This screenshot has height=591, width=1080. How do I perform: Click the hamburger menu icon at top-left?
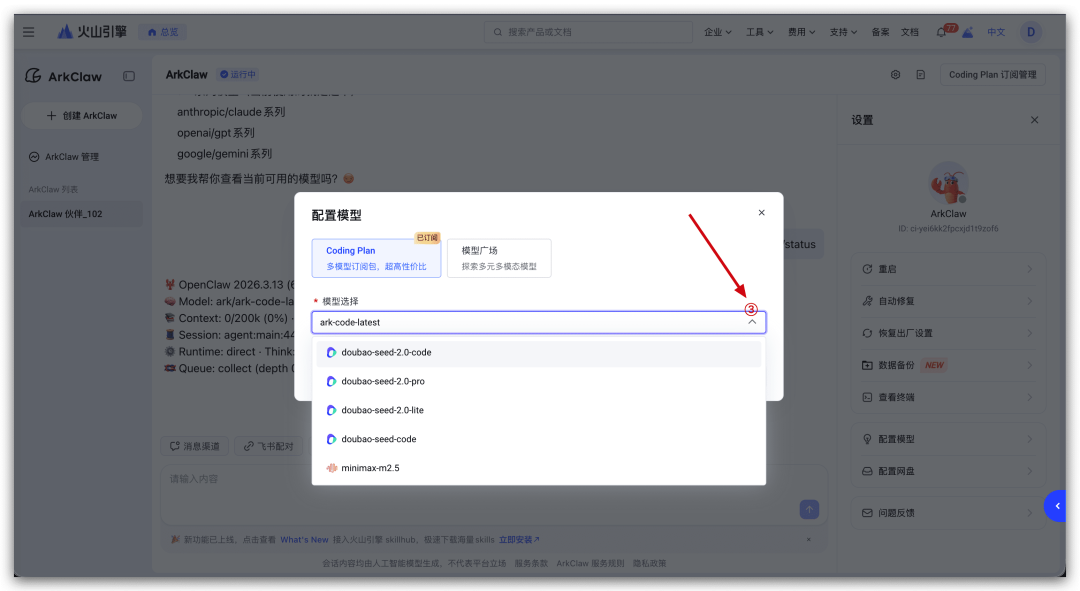click(x=28, y=32)
